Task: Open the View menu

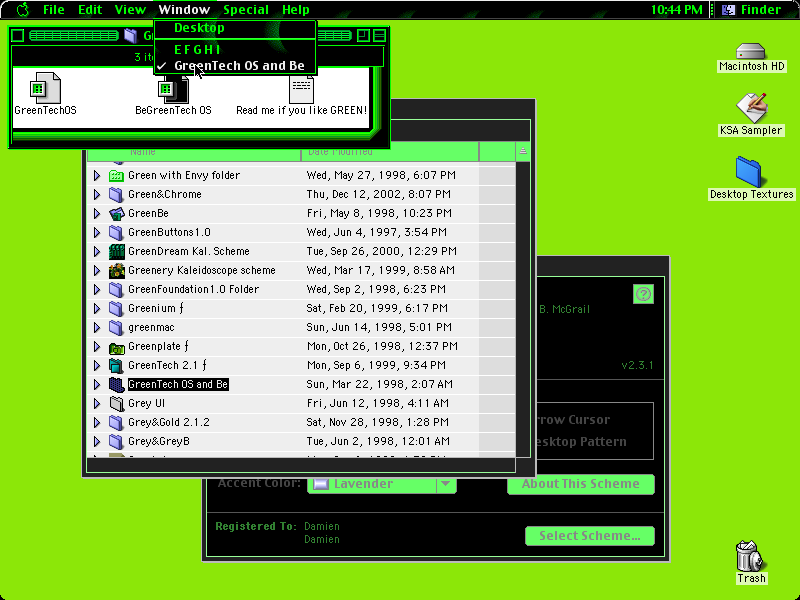Action: tap(130, 10)
